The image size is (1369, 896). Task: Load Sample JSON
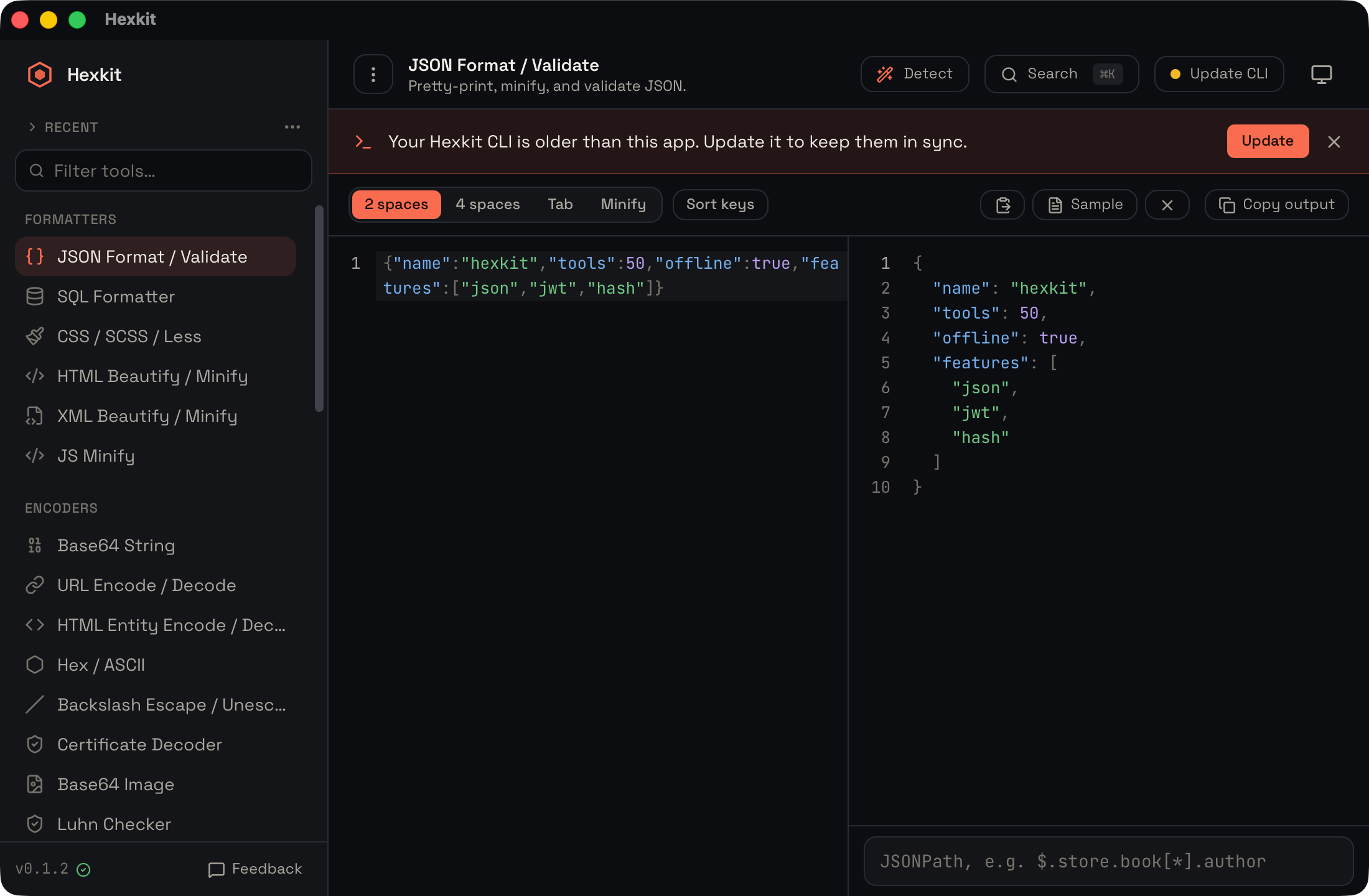click(x=1085, y=205)
